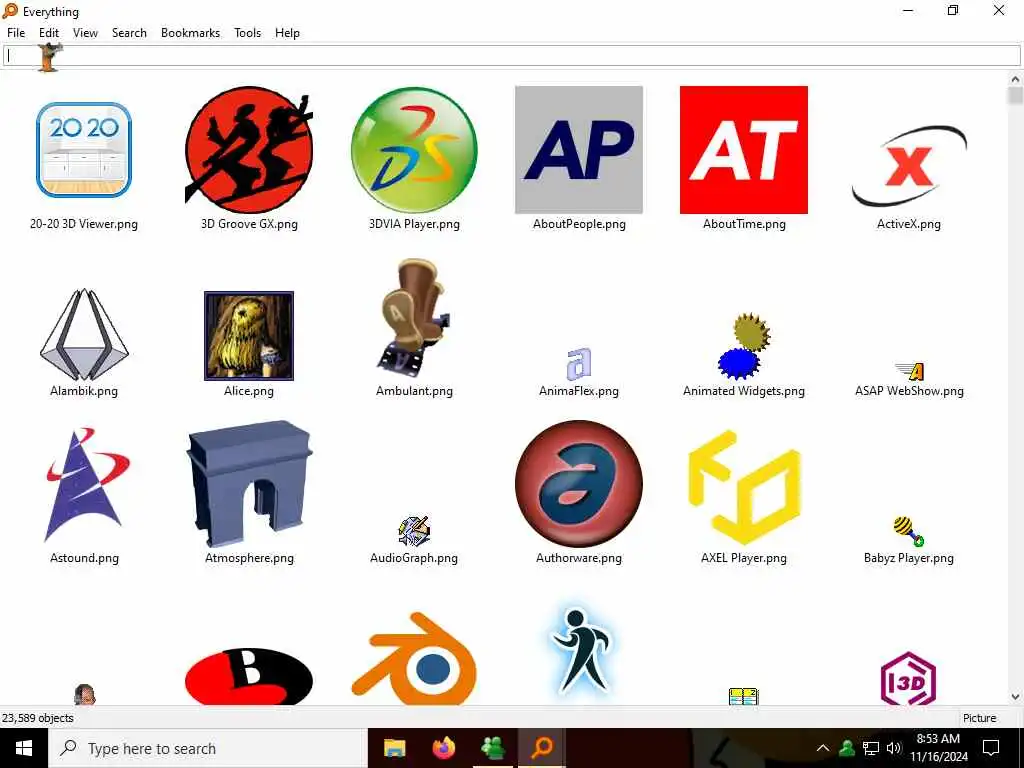Viewport: 1024px width, 768px height.
Task: Select the 3D Groove GX.png icon
Action: (249, 150)
